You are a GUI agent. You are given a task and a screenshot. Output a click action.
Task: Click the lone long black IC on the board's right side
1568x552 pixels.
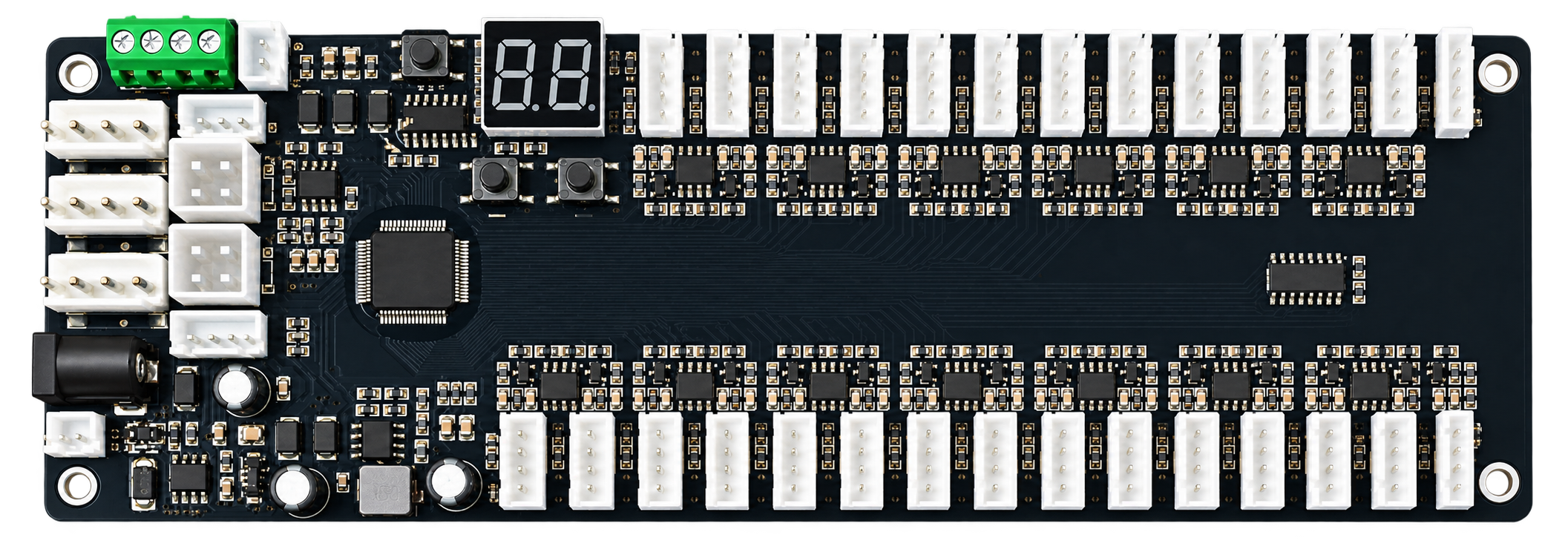click(x=1305, y=278)
